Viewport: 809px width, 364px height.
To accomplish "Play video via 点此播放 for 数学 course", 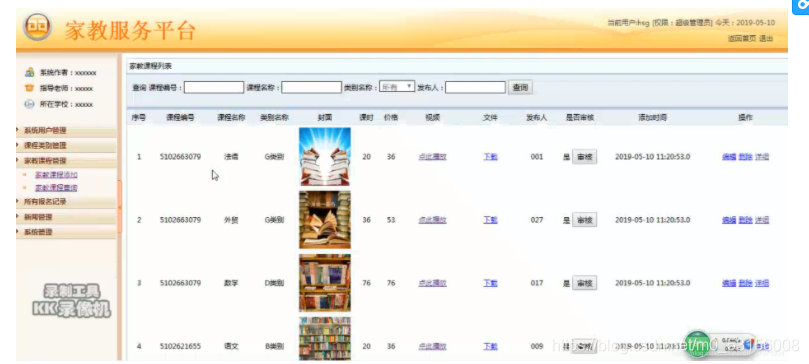I will [x=432, y=283].
